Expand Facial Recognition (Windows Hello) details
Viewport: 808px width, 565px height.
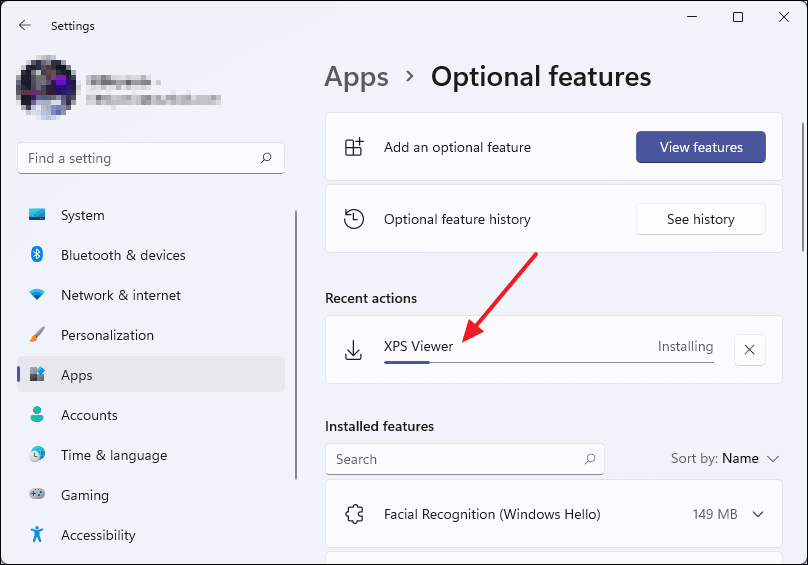(758, 514)
